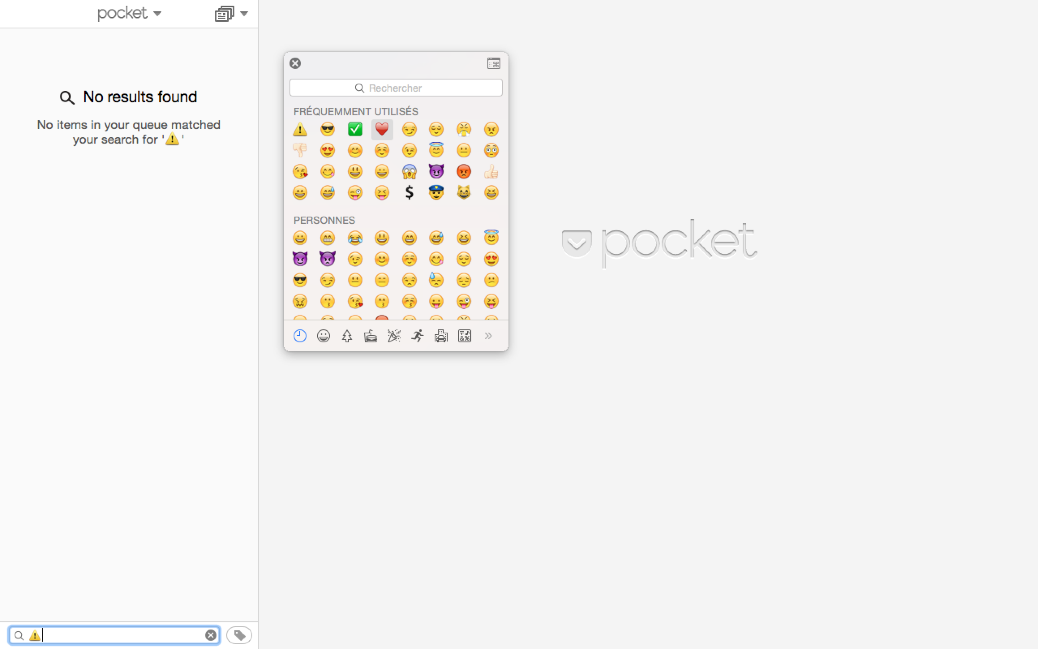
Task: Insert the red heart emoji
Action: [x=382, y=129]
